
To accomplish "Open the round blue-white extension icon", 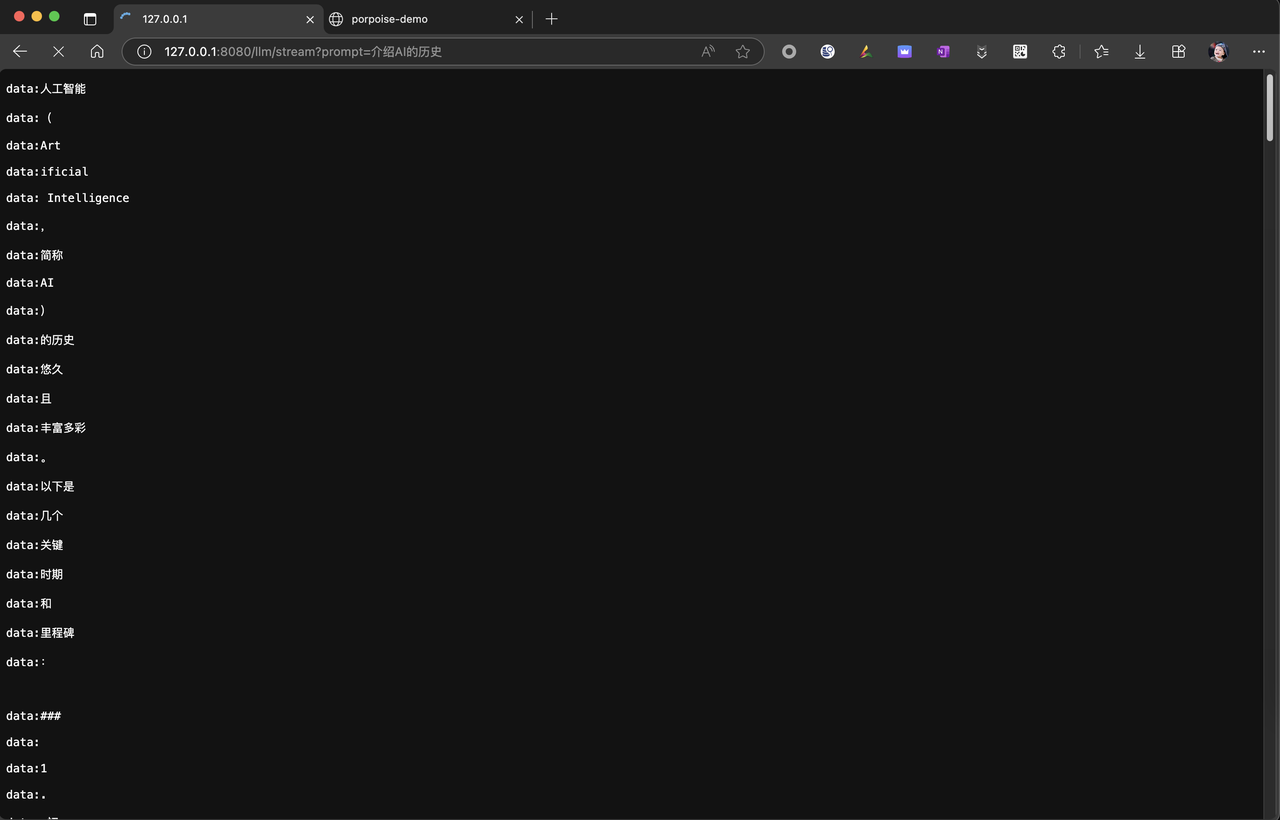I will pos(828,52).
